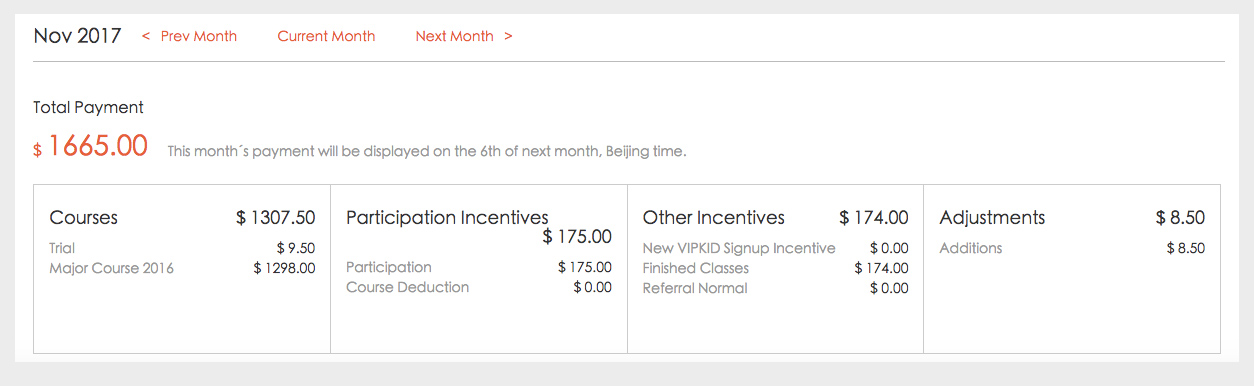Click the left arrow before Prev Month
The image size is (1254, 386).
[146, 36]
